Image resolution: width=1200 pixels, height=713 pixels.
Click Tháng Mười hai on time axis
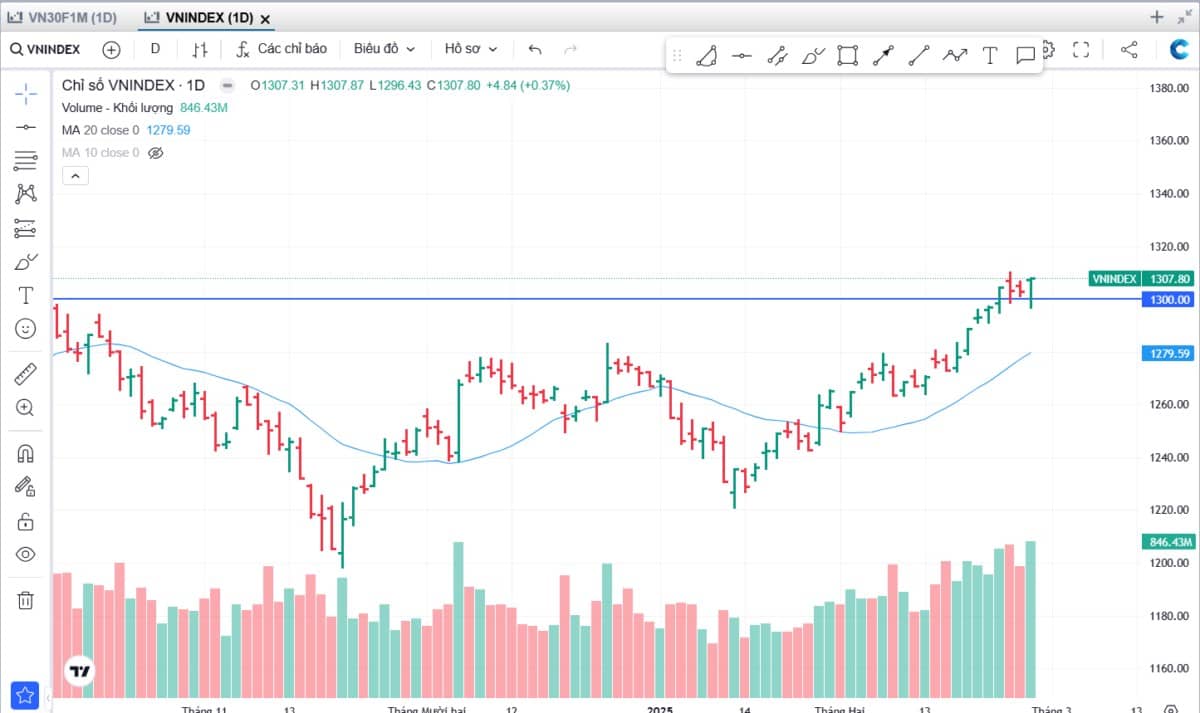tap(427, 708)
